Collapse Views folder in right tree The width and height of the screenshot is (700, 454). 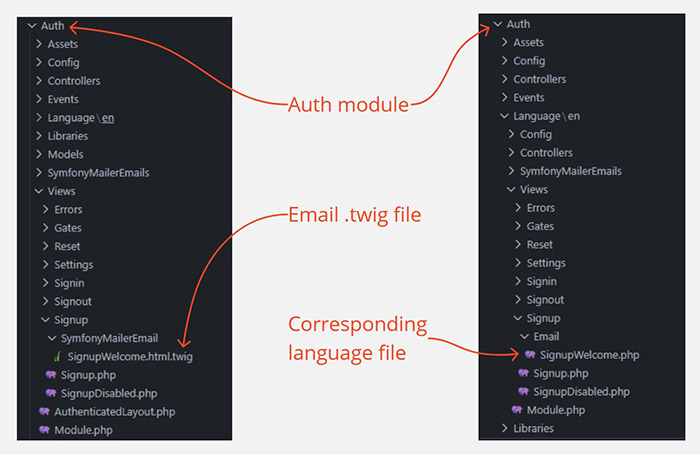pyautogui.click(x=511, y=189)
